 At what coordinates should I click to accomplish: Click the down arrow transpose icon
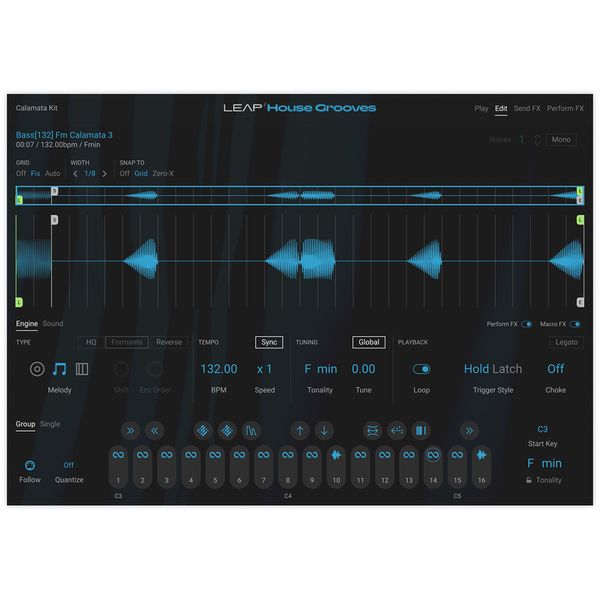324,431
